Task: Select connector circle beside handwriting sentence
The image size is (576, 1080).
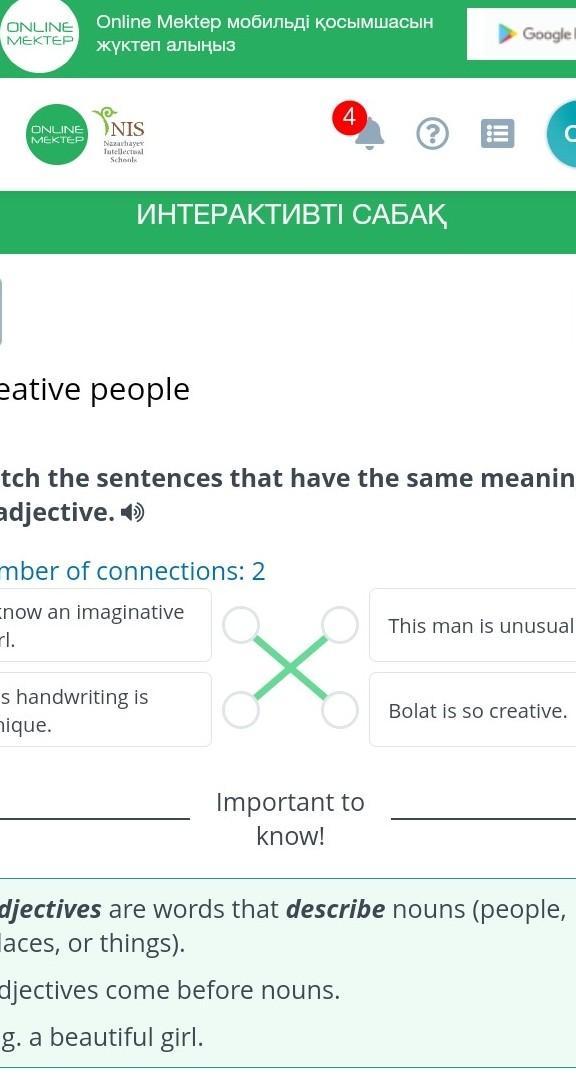Action: coord(241,710)
